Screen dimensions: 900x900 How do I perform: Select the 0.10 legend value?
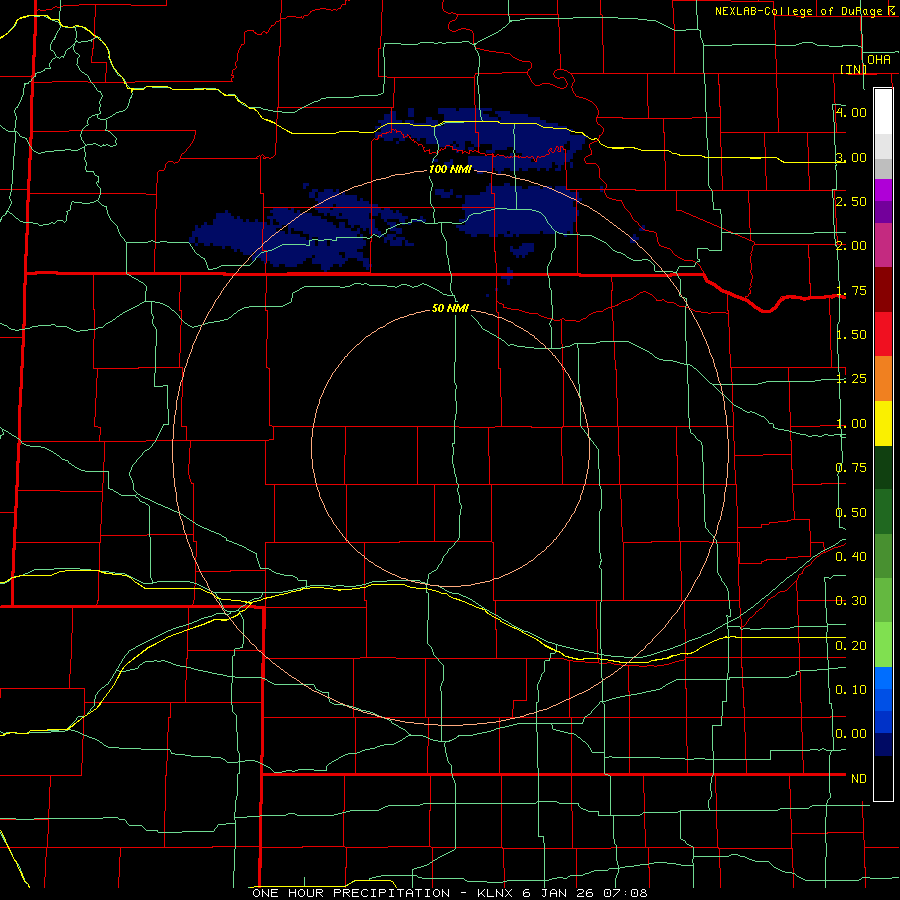pyautogui.click(x=851, y=690)
